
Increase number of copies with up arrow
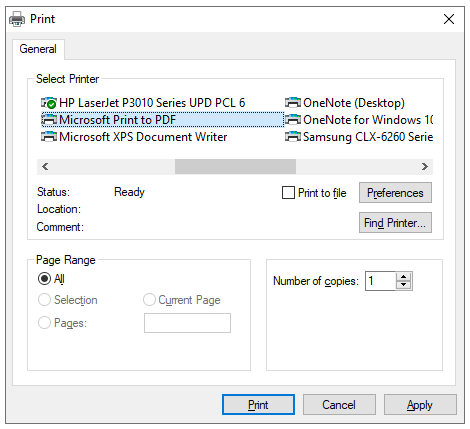(x=404, y=277)
